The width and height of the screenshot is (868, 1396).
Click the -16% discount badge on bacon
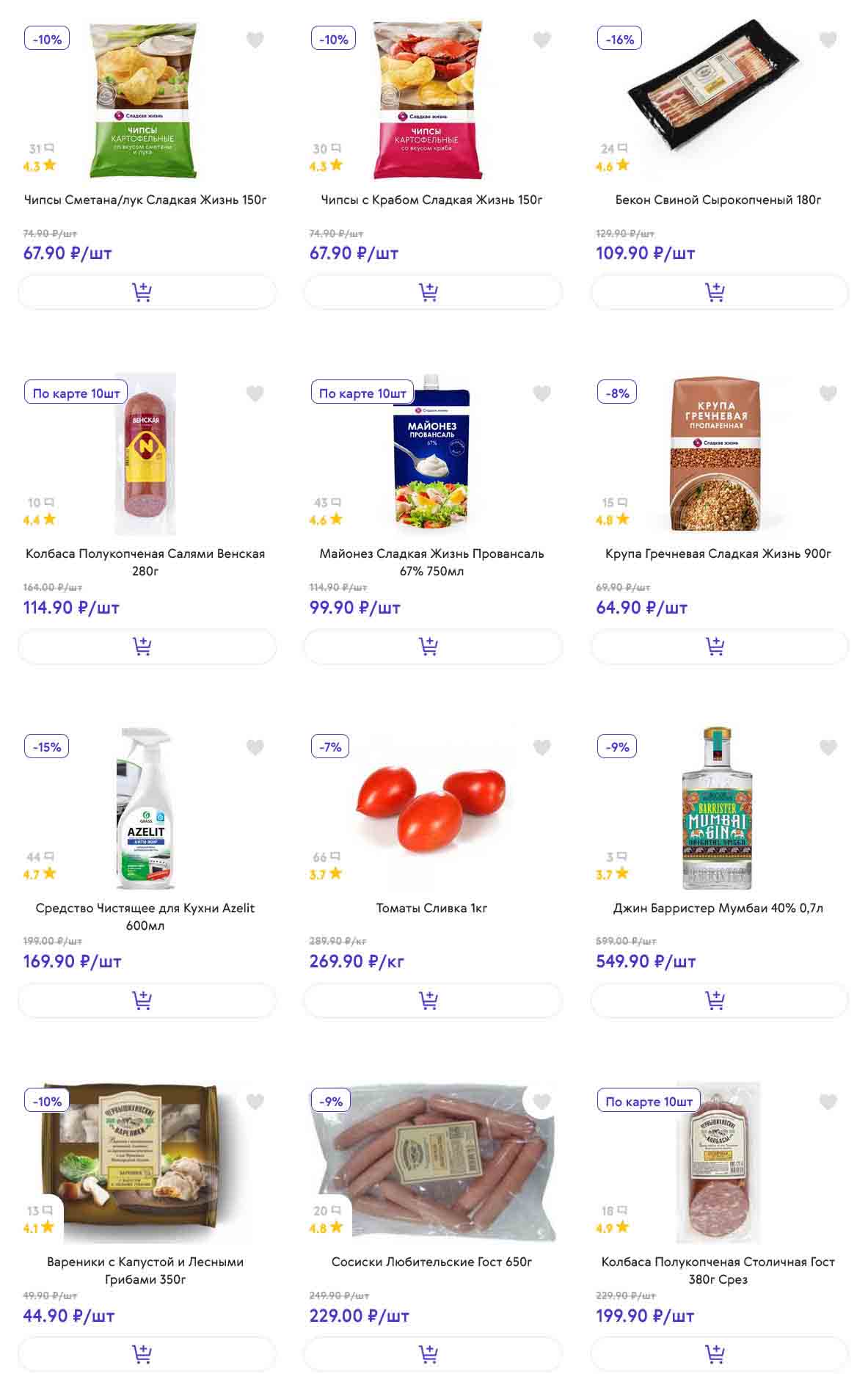(x=619, y=40)
